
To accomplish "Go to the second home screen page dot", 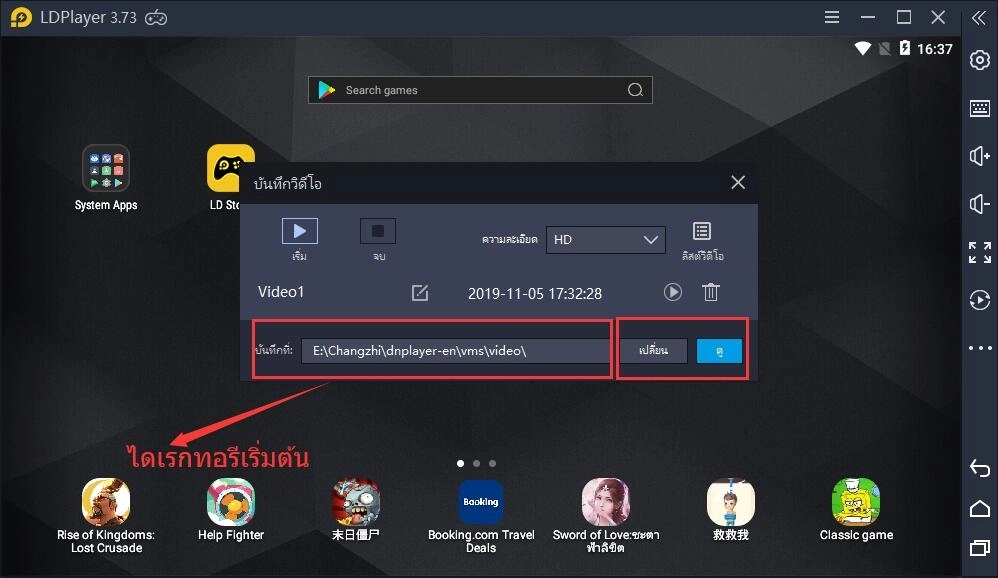I will (x=476, y=463).
